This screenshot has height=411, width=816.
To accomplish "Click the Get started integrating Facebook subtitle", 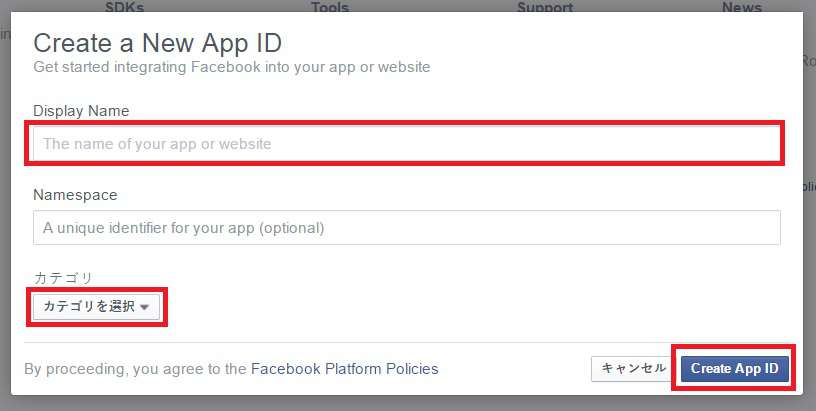I will (232, 67).
